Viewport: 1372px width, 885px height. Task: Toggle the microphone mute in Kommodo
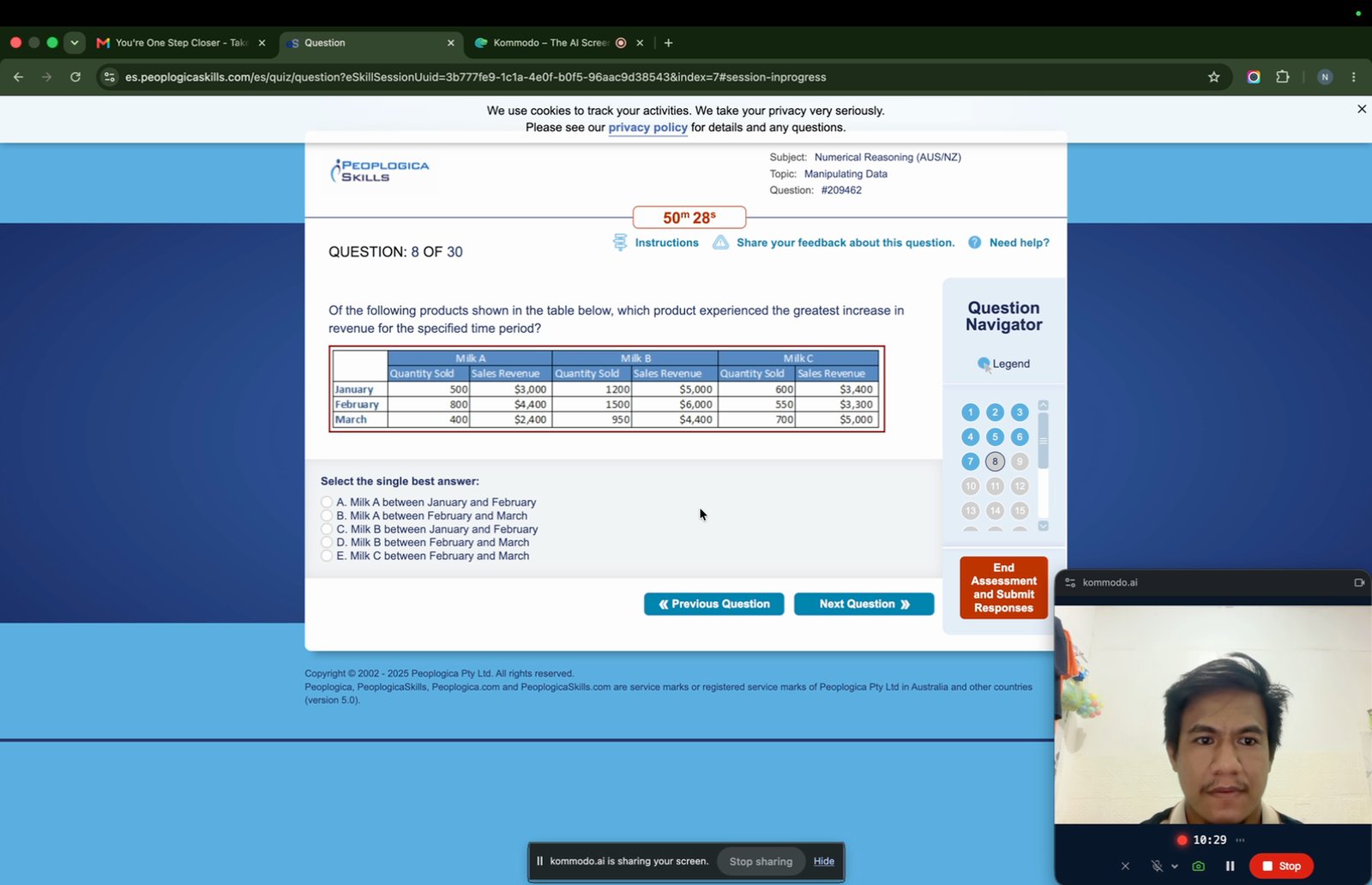[x=1157, y=866]
